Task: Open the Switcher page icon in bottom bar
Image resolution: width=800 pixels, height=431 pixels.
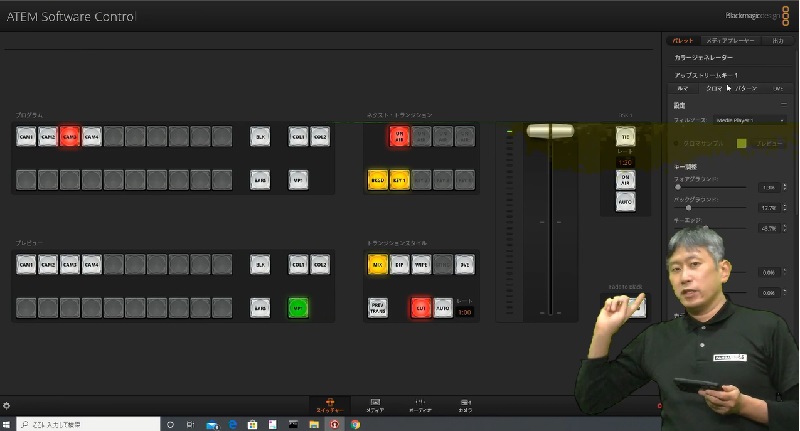Action: tap(330, 406)
